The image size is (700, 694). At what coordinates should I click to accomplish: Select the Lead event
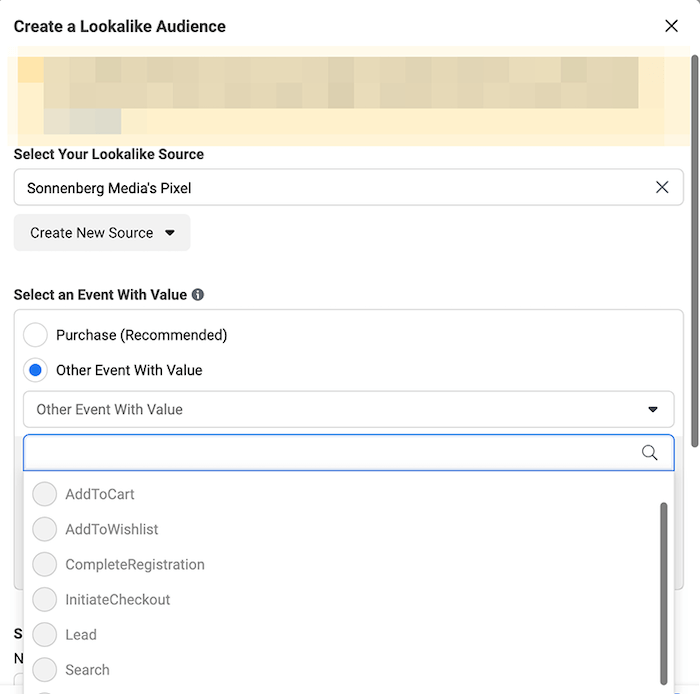pos(64,635)
